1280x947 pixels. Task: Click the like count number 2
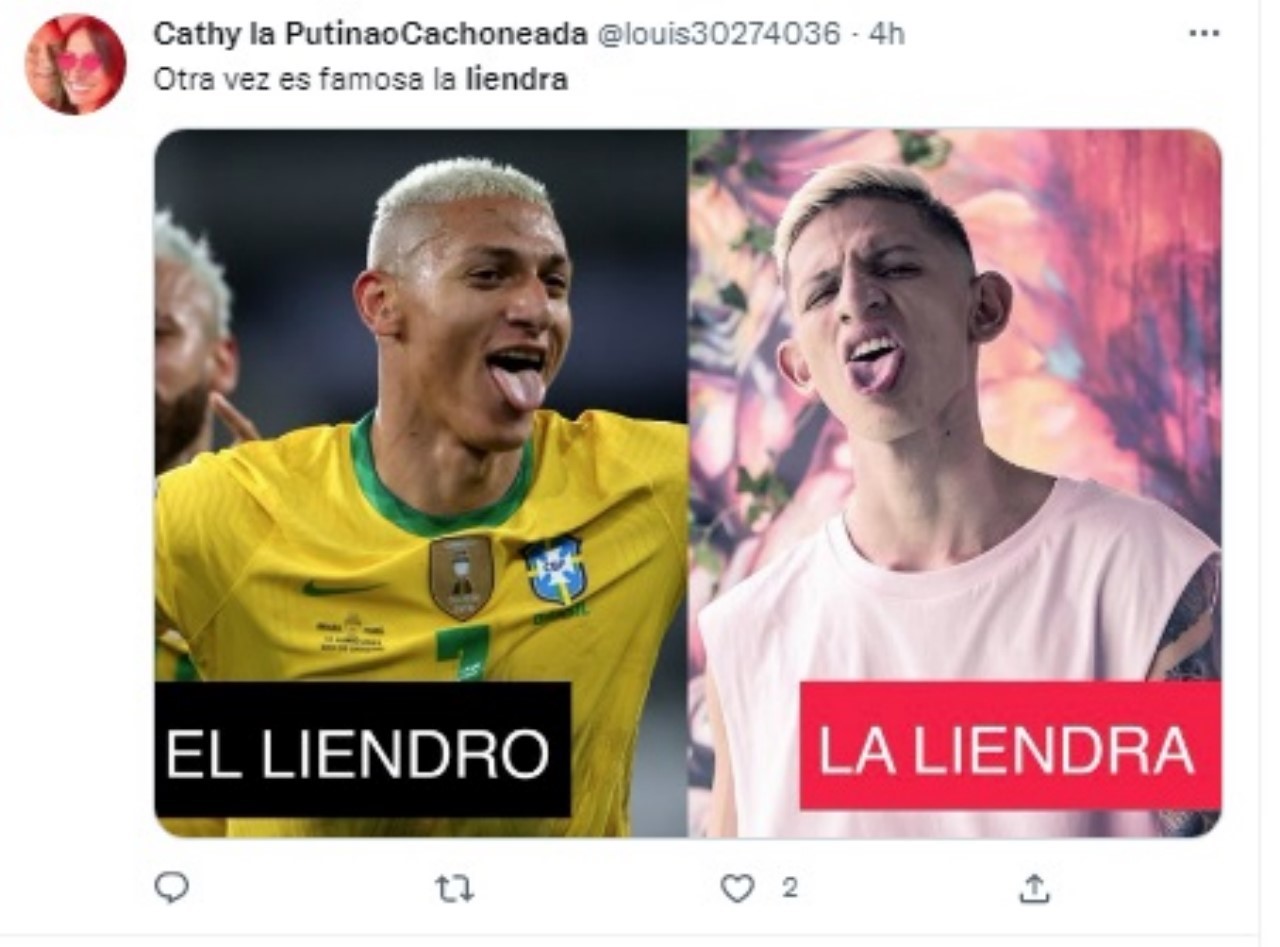[x=790, y=887]
